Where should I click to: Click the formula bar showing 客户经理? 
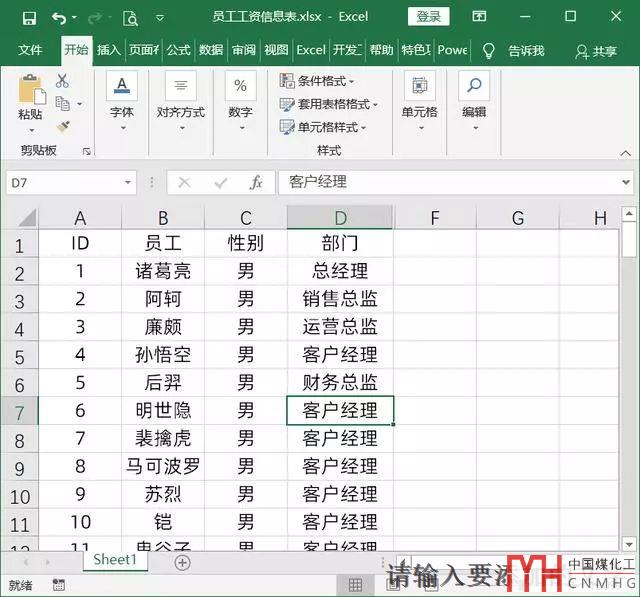(450, 182)
